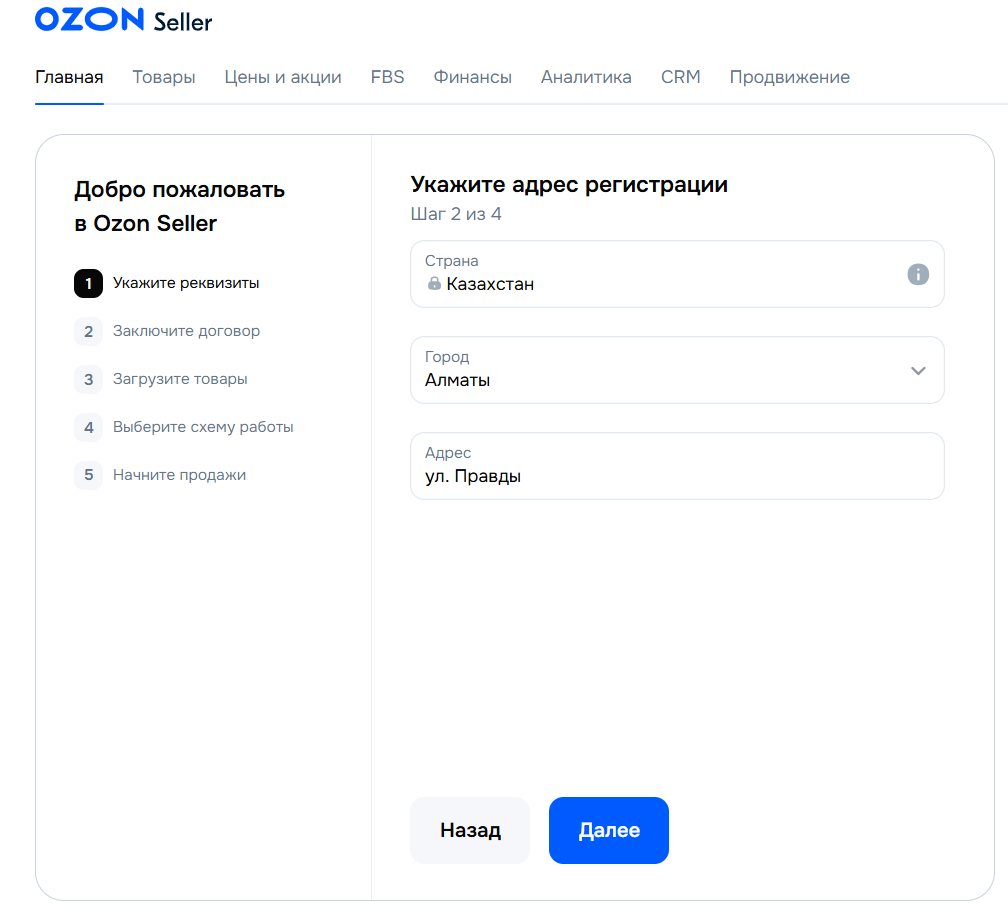Viewport: 1008px width, 915px height.
Task: Expand the Город dropdown chevron
Action: (x=918, y=371)
